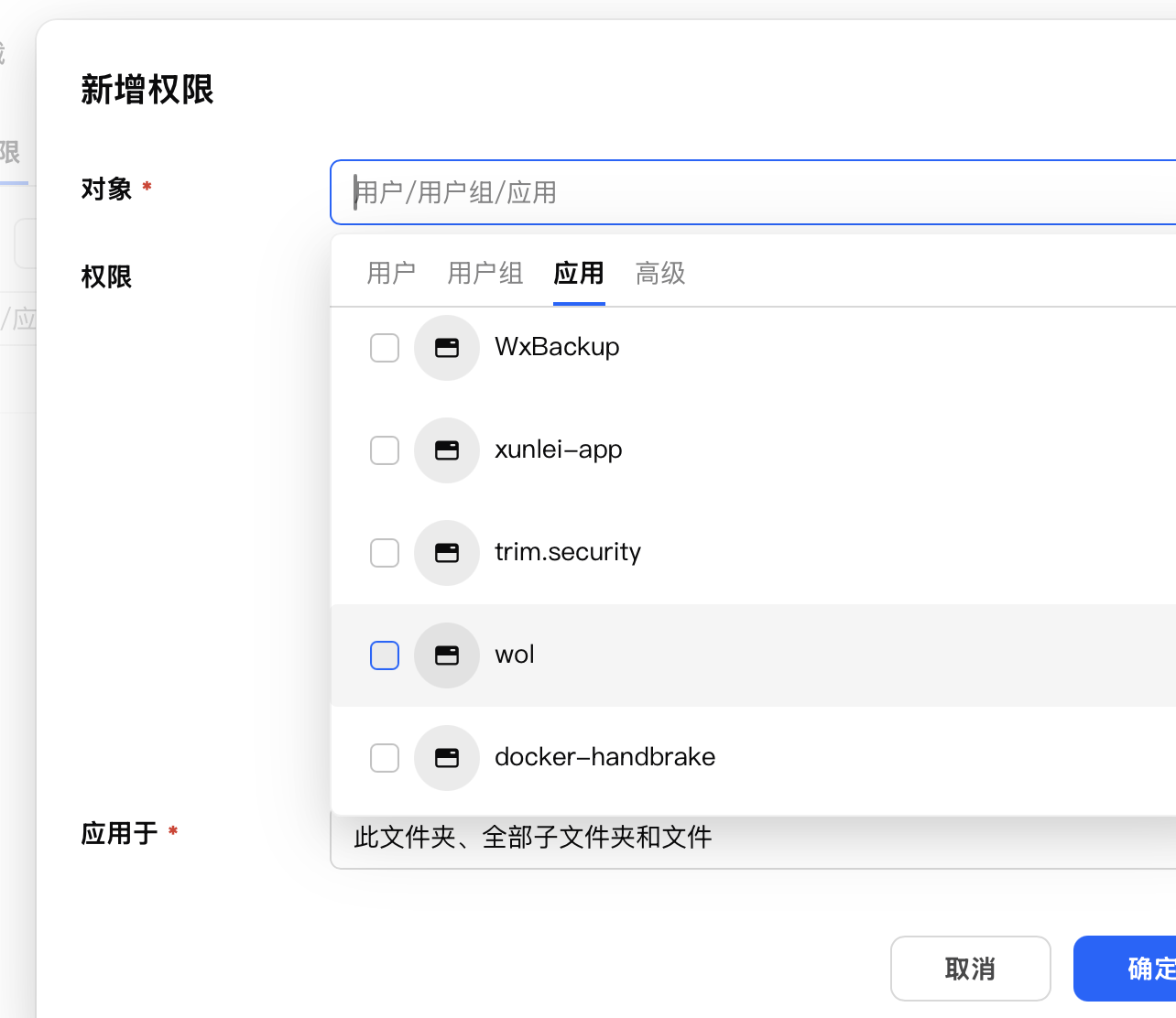Click the xunlei-app application icon
Viewport: 1176px width, 1018px height.
tap(447, 450)
